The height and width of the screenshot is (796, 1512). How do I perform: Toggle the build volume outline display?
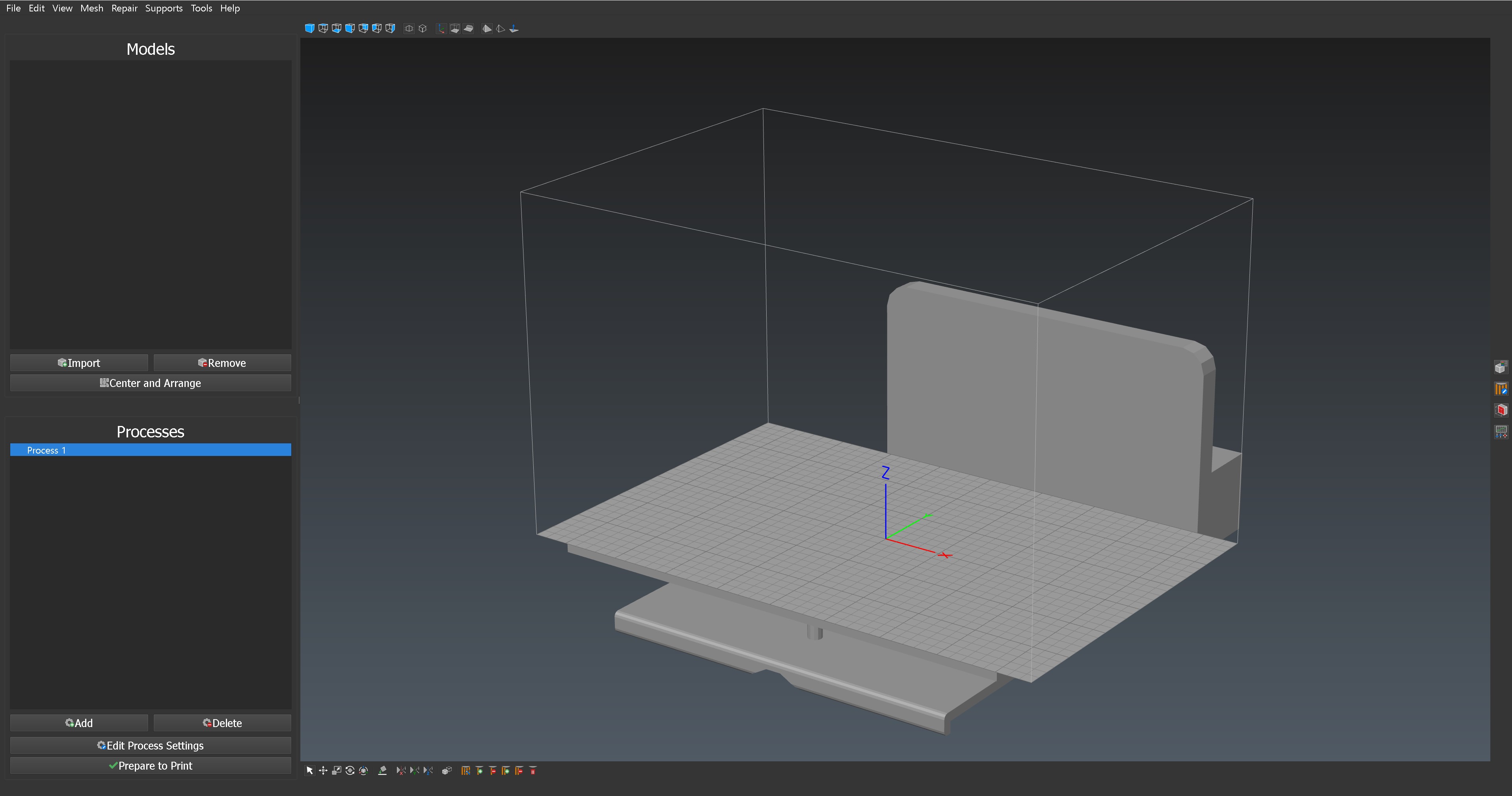[455, 28]
